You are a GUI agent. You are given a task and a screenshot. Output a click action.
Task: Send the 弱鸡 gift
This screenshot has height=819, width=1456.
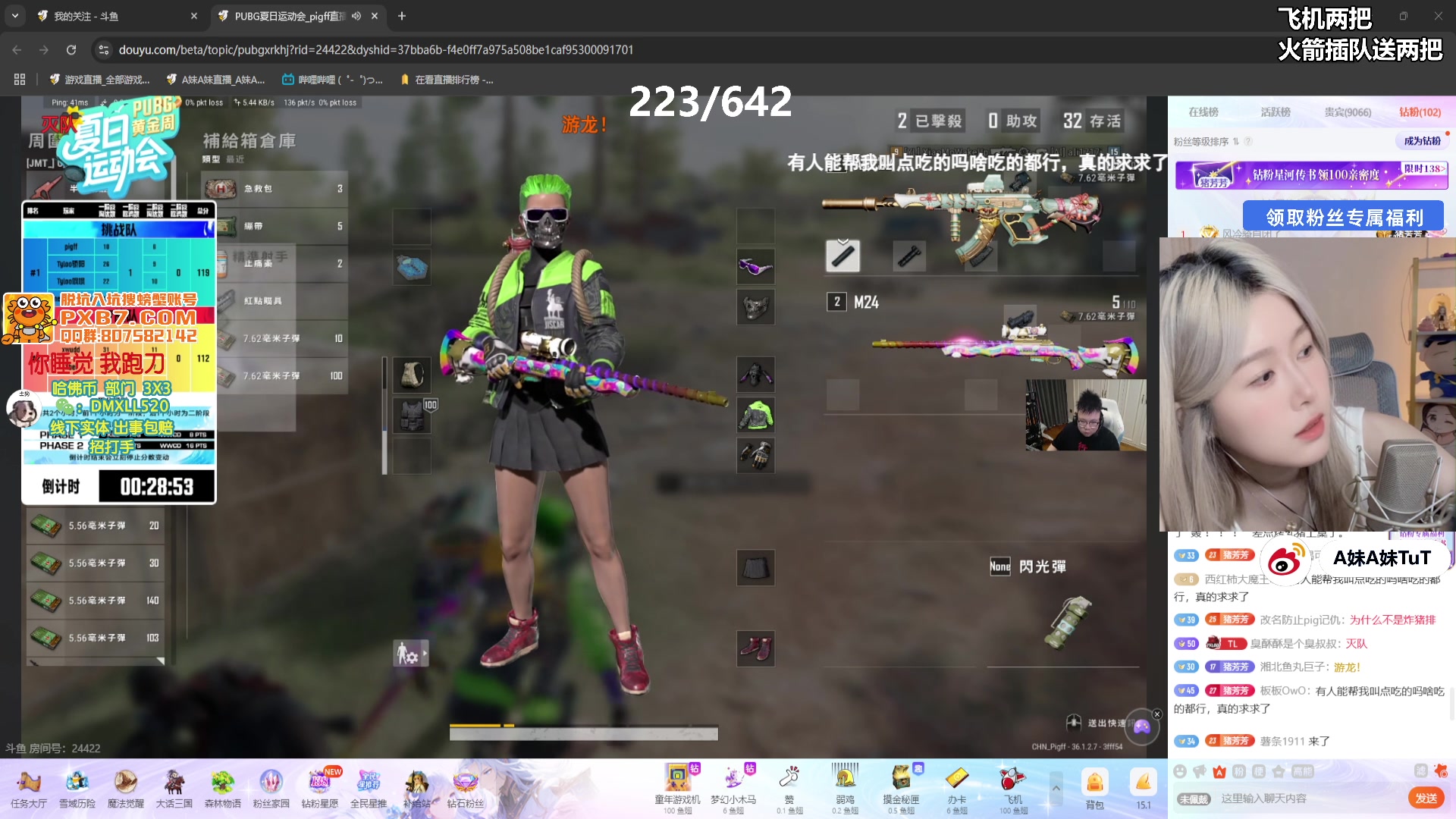846,788
